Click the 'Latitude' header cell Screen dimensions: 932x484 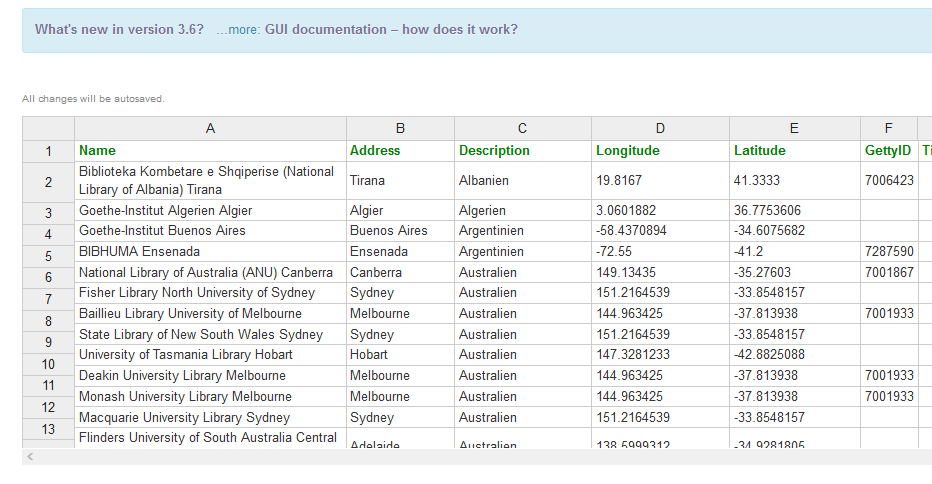(794, 151)
